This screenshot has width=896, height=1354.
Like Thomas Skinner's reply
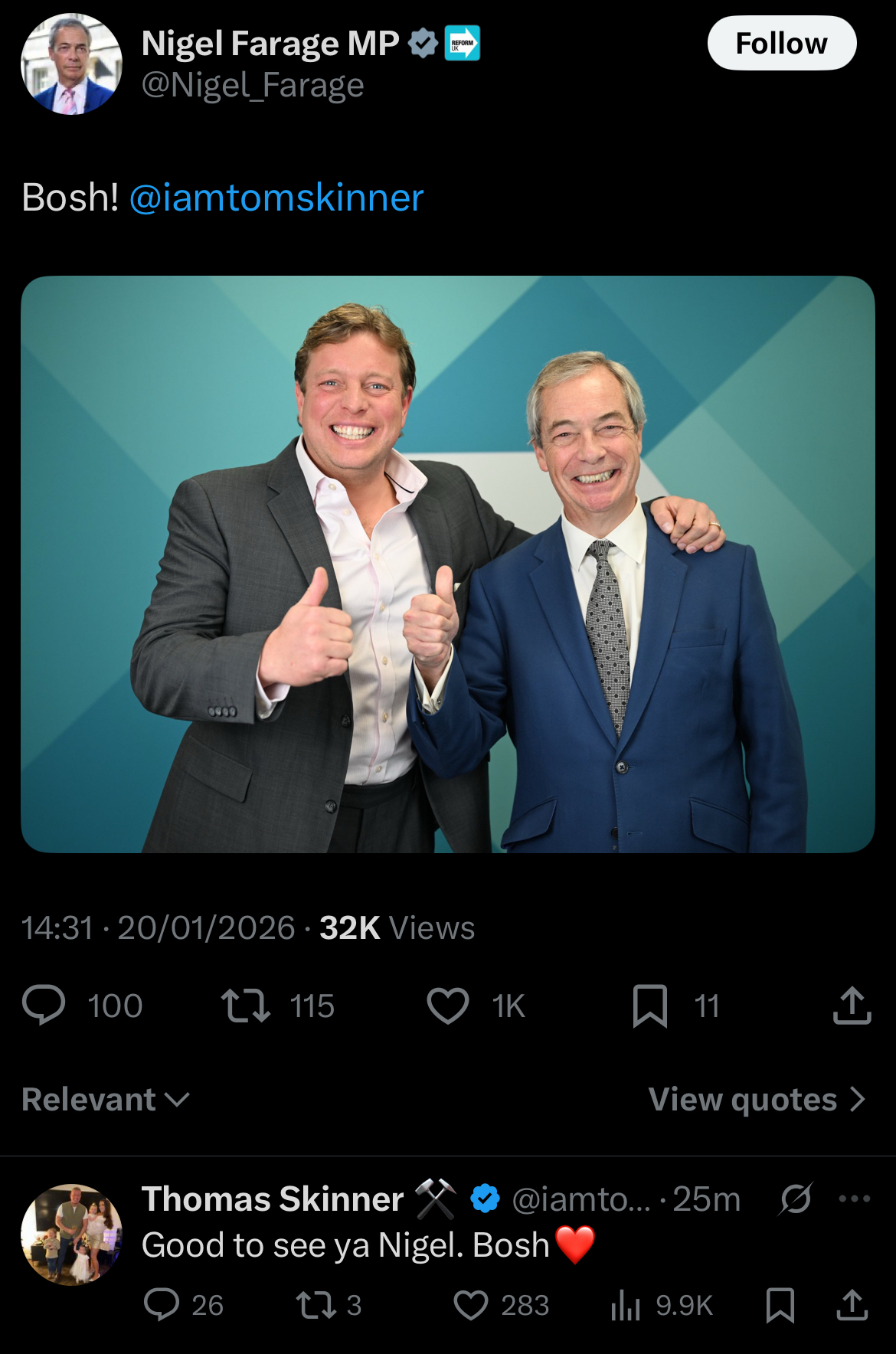(x=471, y=1304)
